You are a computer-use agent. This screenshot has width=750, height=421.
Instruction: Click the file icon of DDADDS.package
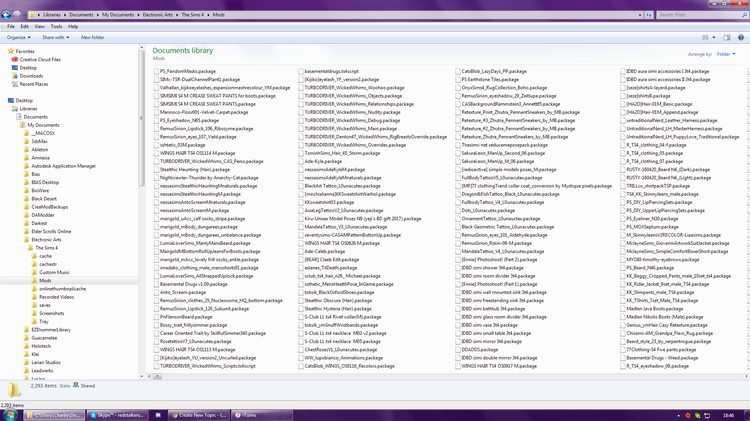[458, 350]
